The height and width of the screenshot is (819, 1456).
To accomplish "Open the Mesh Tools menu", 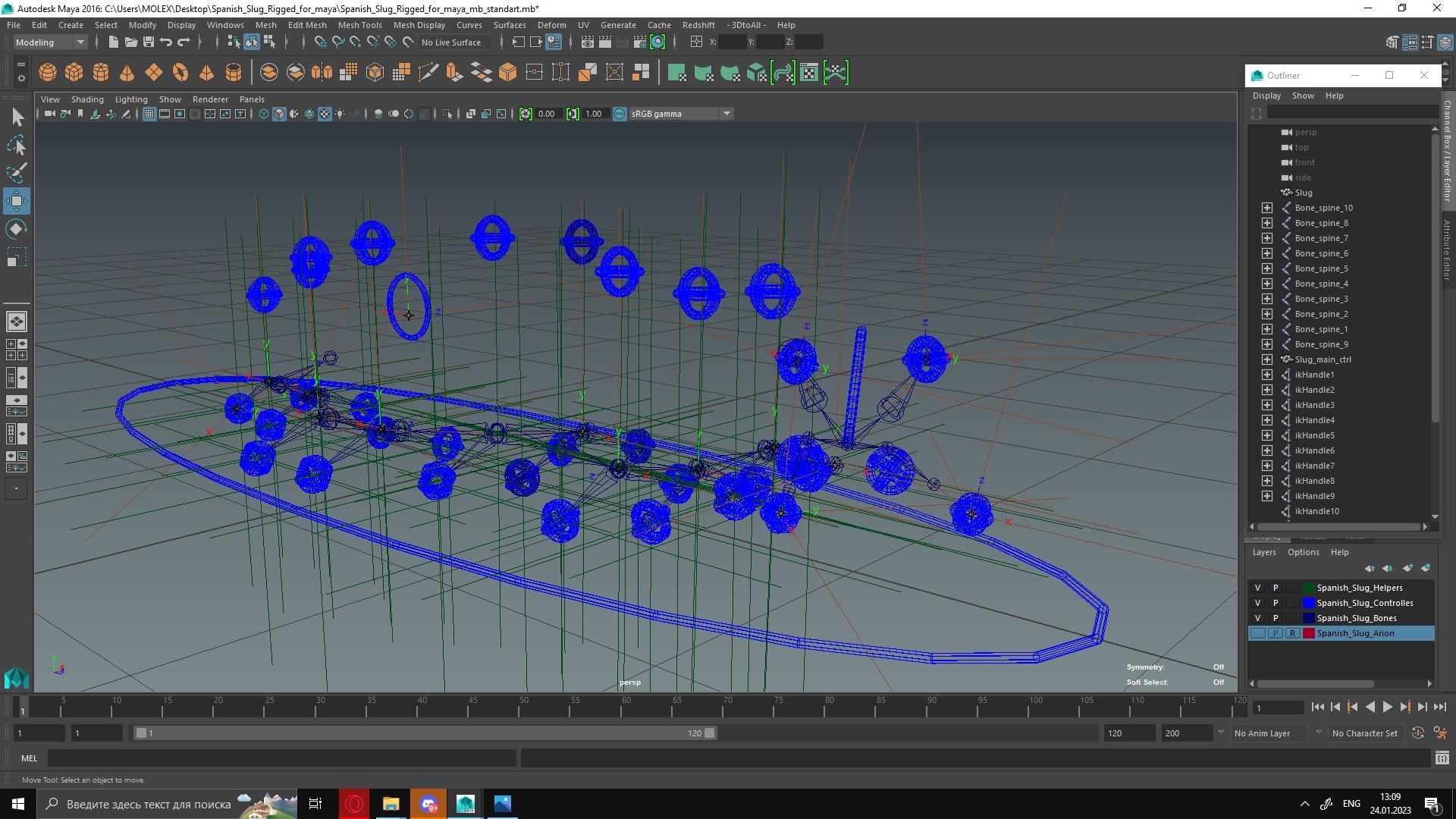I will click(x=359, y=25).
